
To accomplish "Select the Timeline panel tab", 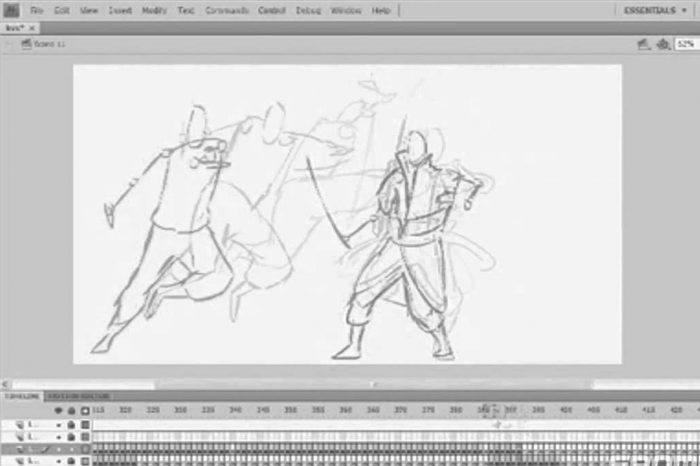I will tap(19, 396).
